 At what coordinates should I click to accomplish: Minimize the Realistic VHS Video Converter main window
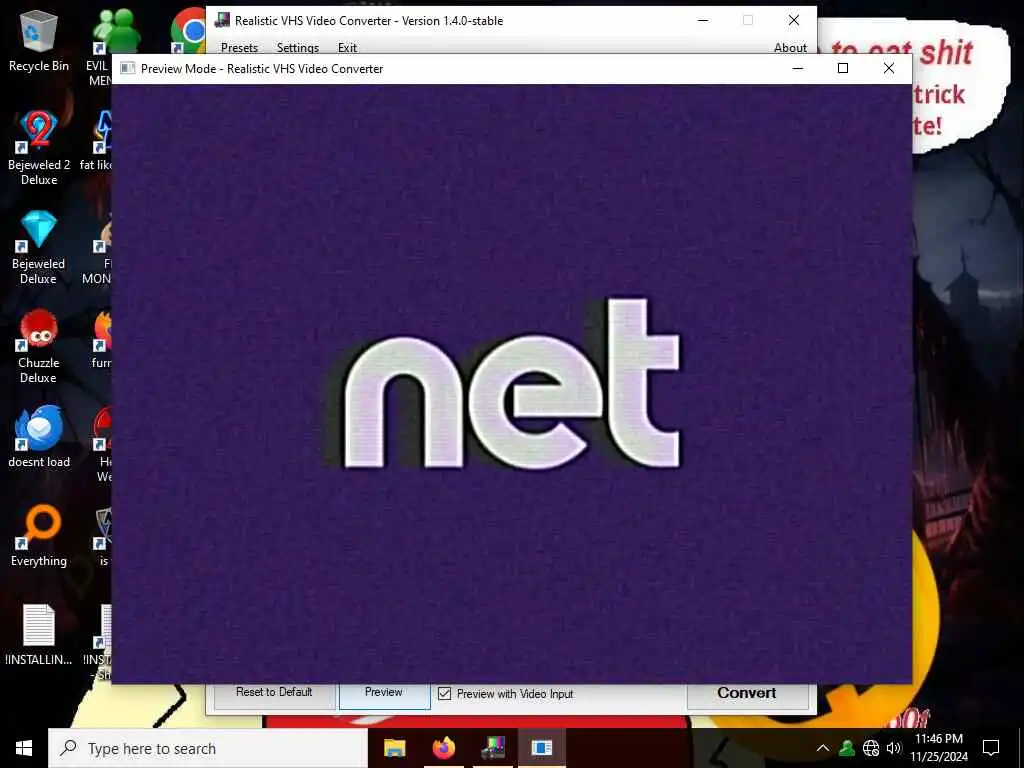click(x=703, y=20)
